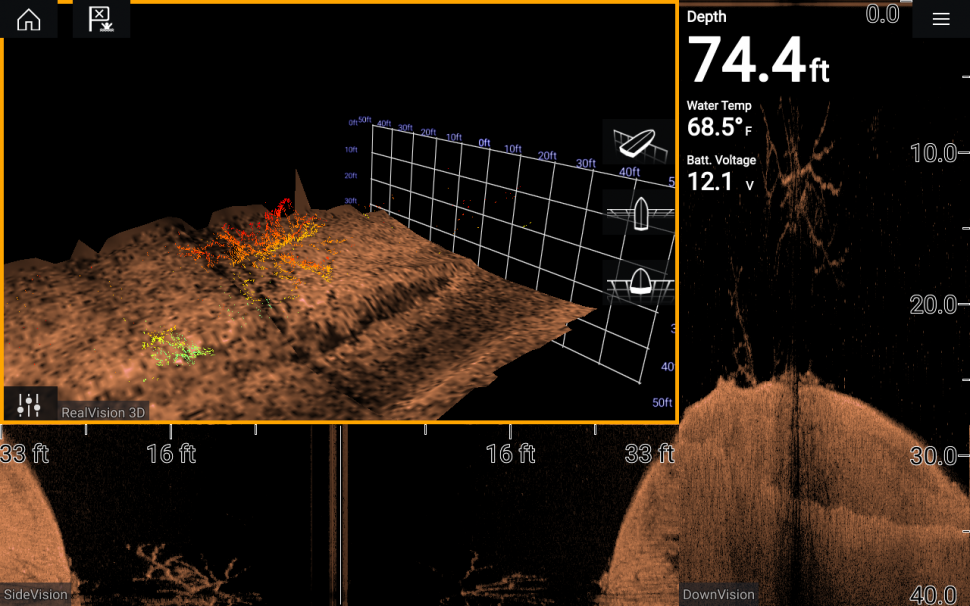Tap the 30.0 depth scale mark
This screenshot has width=970, height=606.
click(x=935, y=456)
